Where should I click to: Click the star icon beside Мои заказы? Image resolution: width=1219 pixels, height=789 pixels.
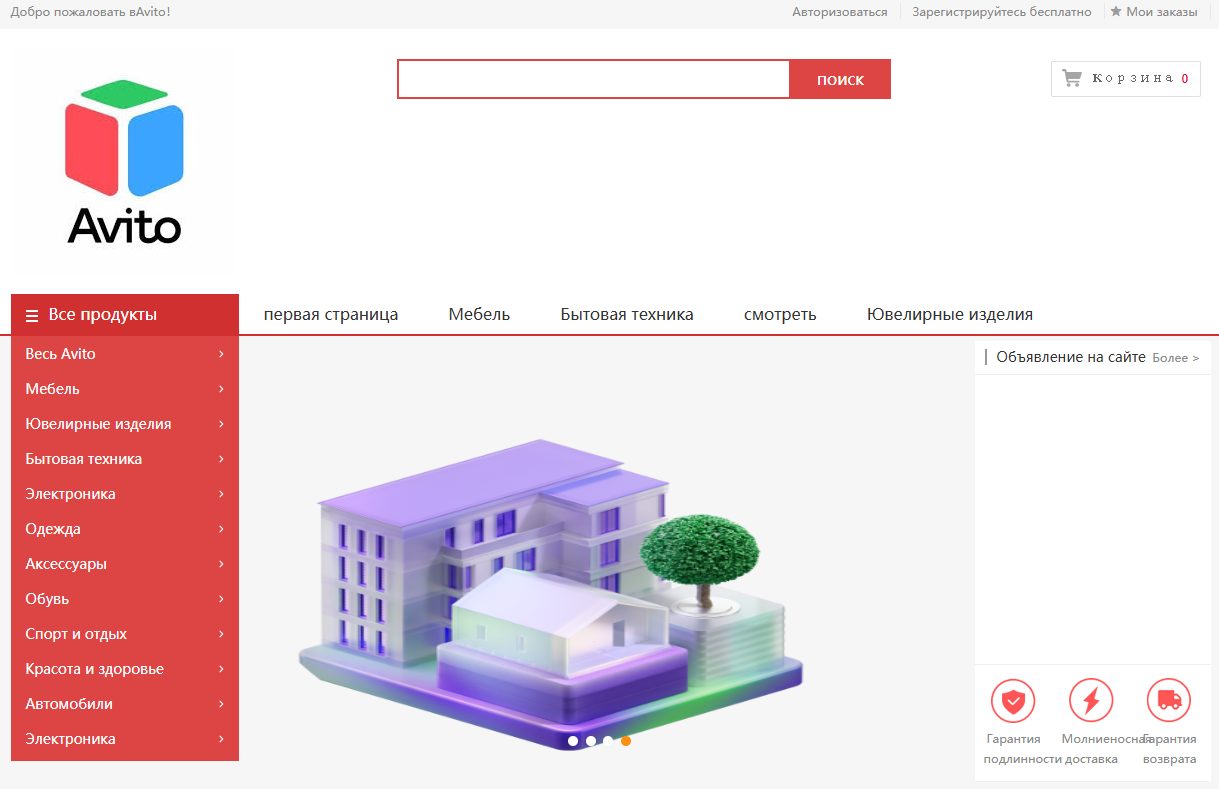point(1116,12)
